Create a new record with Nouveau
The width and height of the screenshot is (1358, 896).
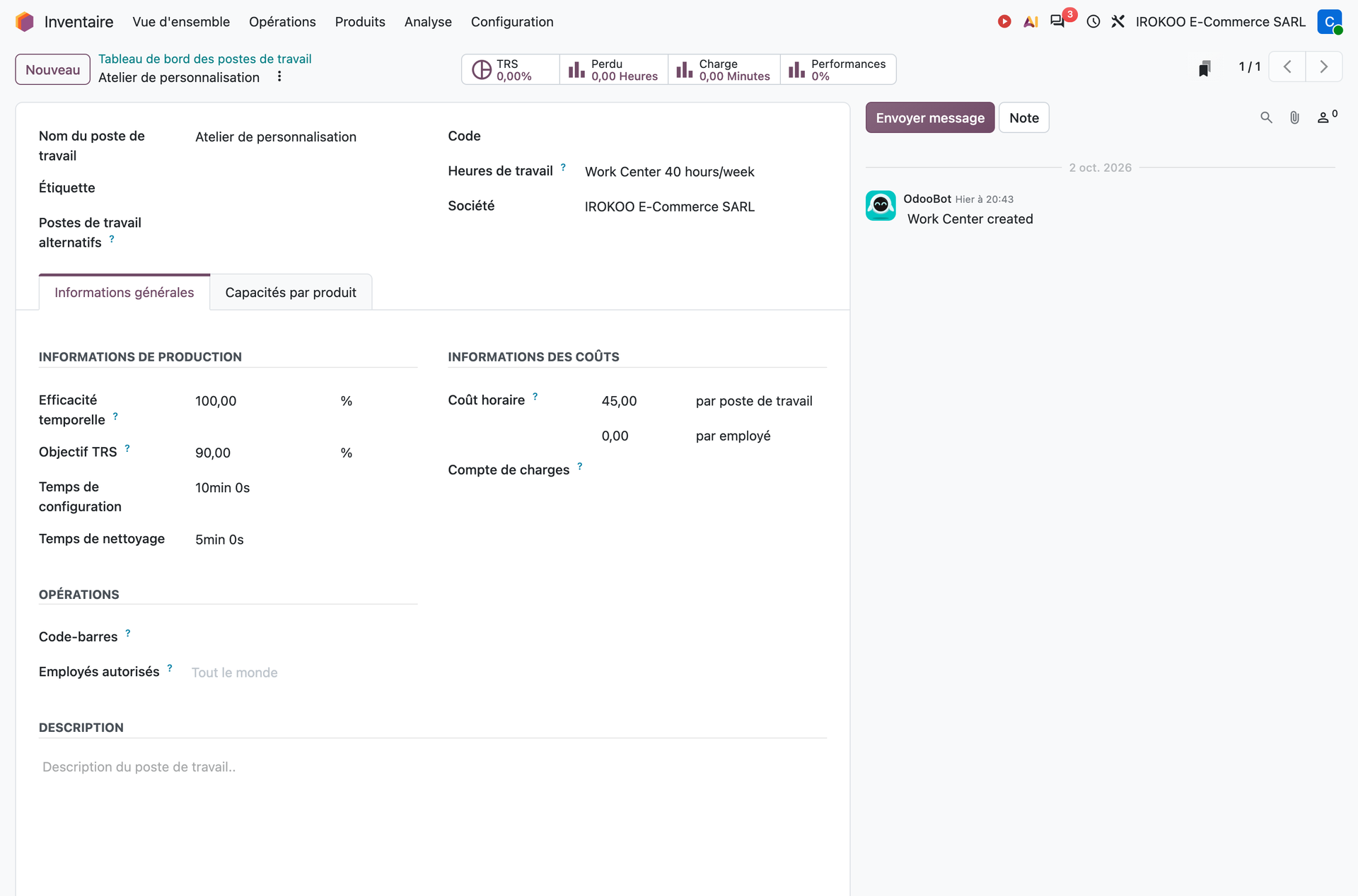point(52,69)
